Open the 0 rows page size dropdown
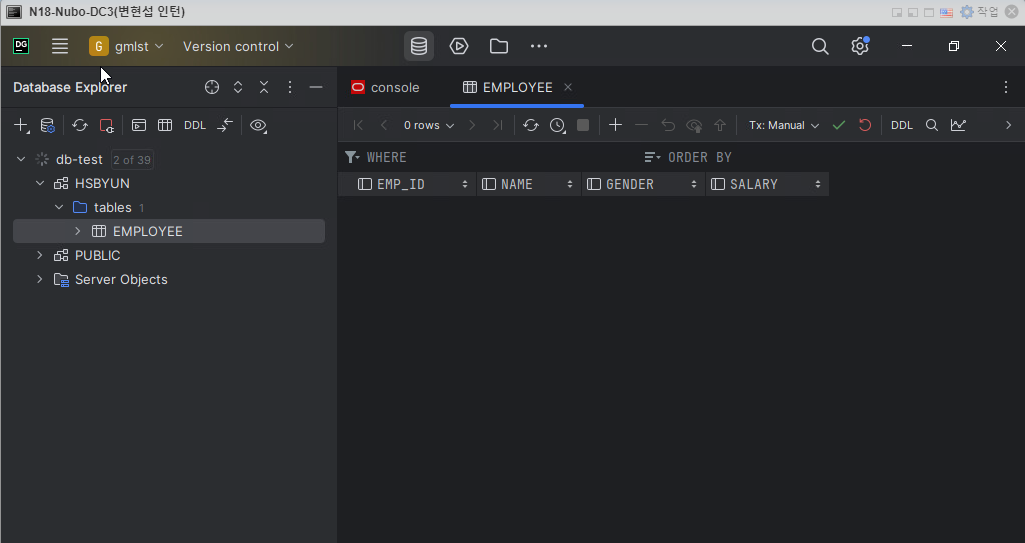Screen dimensions: 1025x543 pos(429,125)
